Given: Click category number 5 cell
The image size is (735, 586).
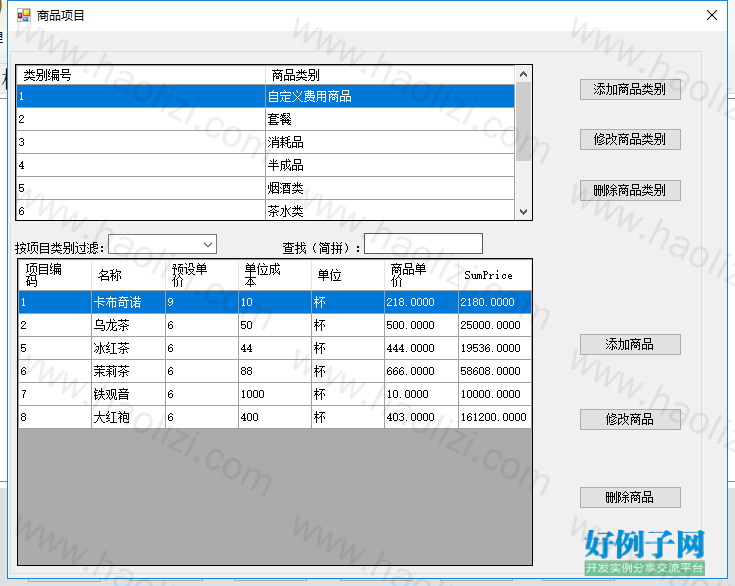Looking at the screenshot, I should click(141, 188).
